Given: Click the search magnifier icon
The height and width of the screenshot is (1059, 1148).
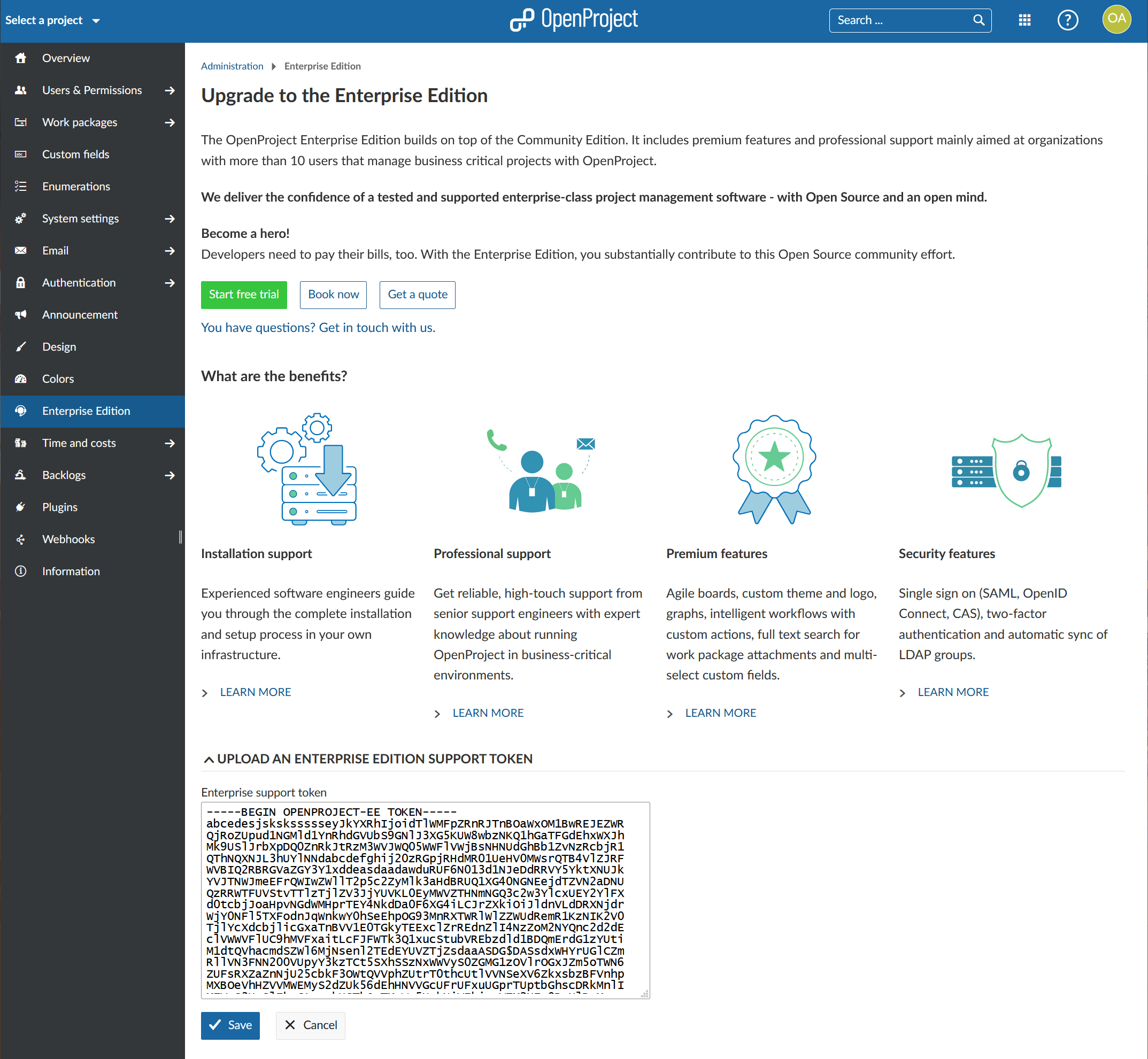Looking at the screenshot, I should [980, 19].
